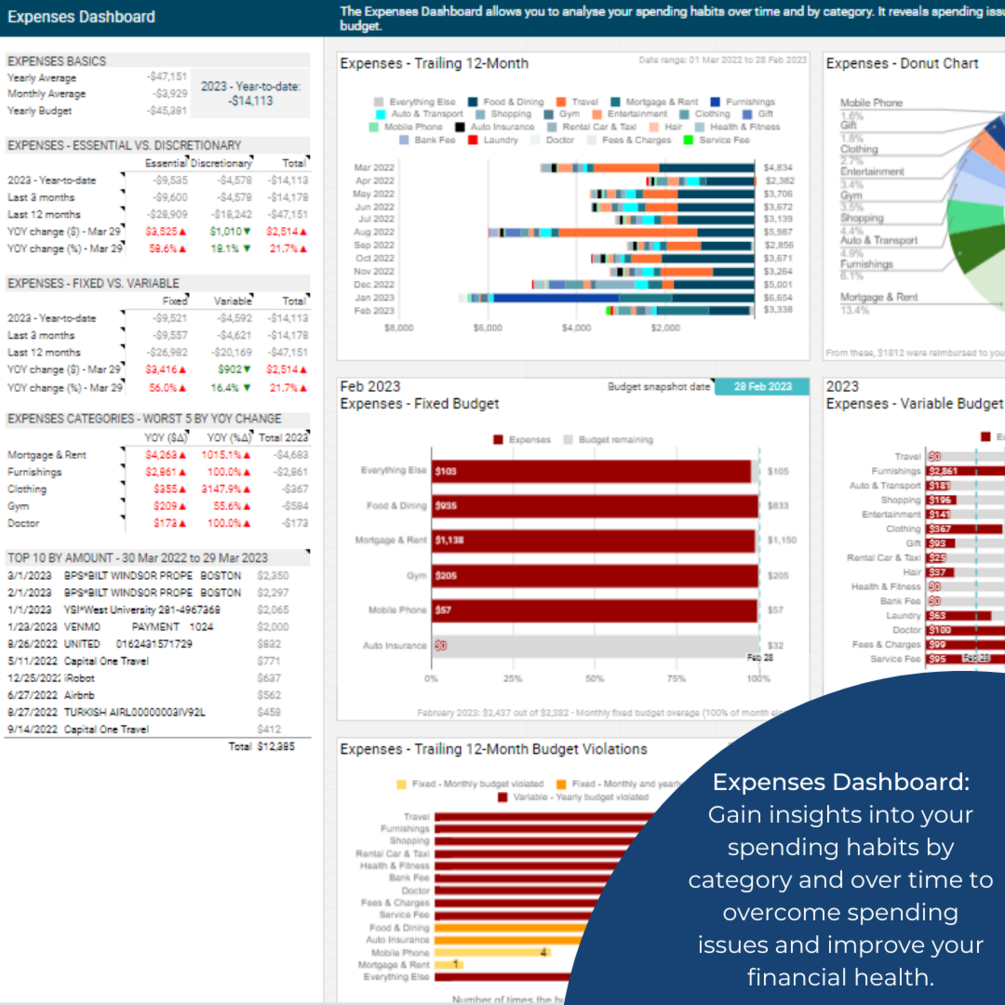
Task: Click the Mobile Phone bar in the Budget Violations chart
Action: (x=493, y=952)
